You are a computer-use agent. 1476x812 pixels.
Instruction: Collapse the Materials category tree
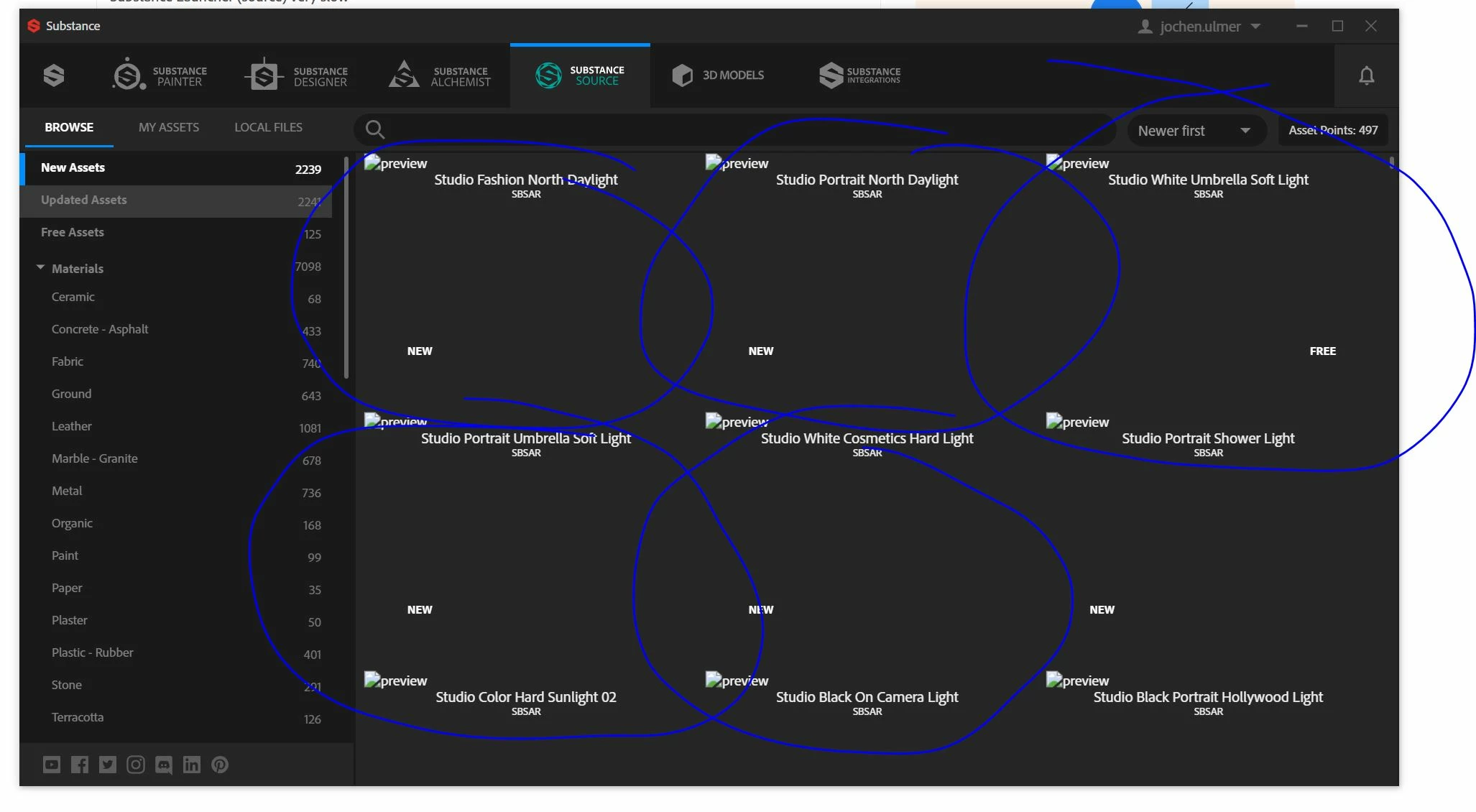click(x=40, y=267)
